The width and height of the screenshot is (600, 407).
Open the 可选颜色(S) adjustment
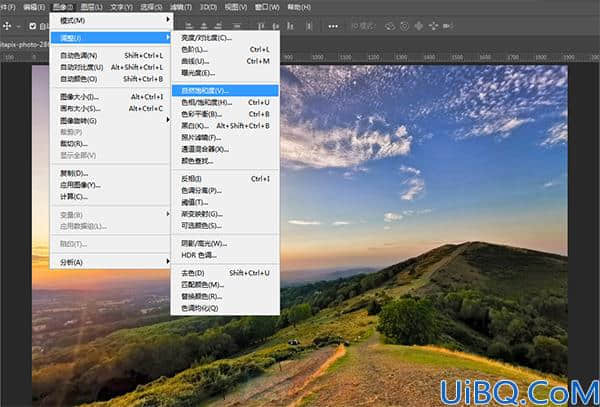pos(225,226)
